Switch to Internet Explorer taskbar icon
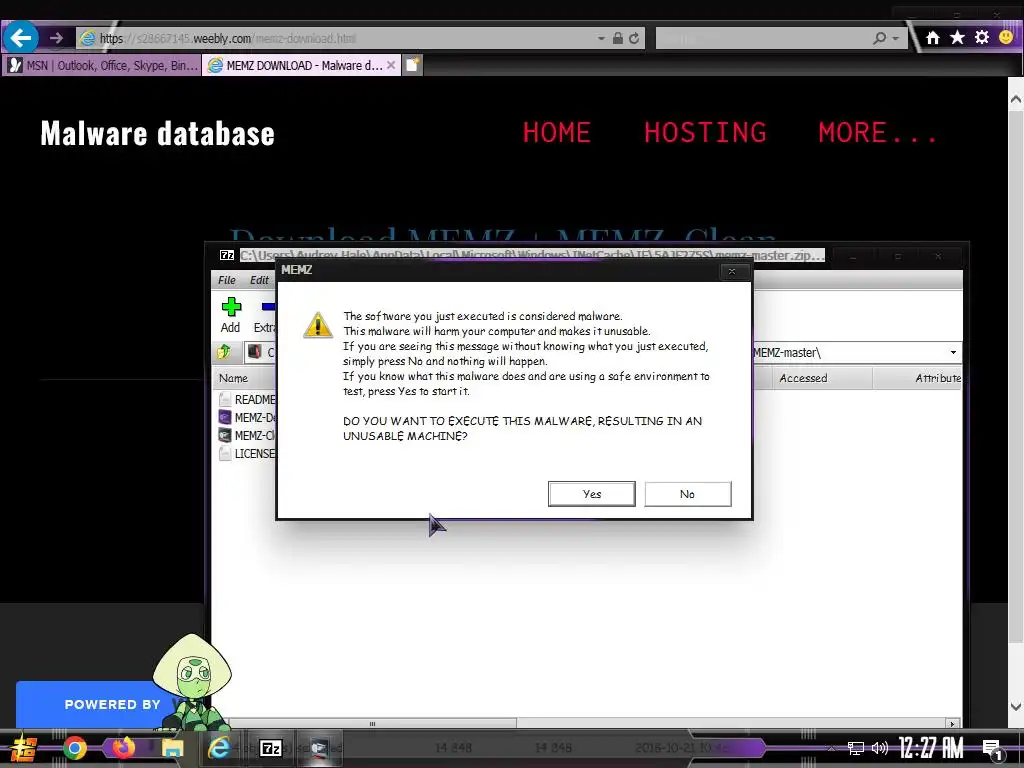 click(x=219, y=748)
